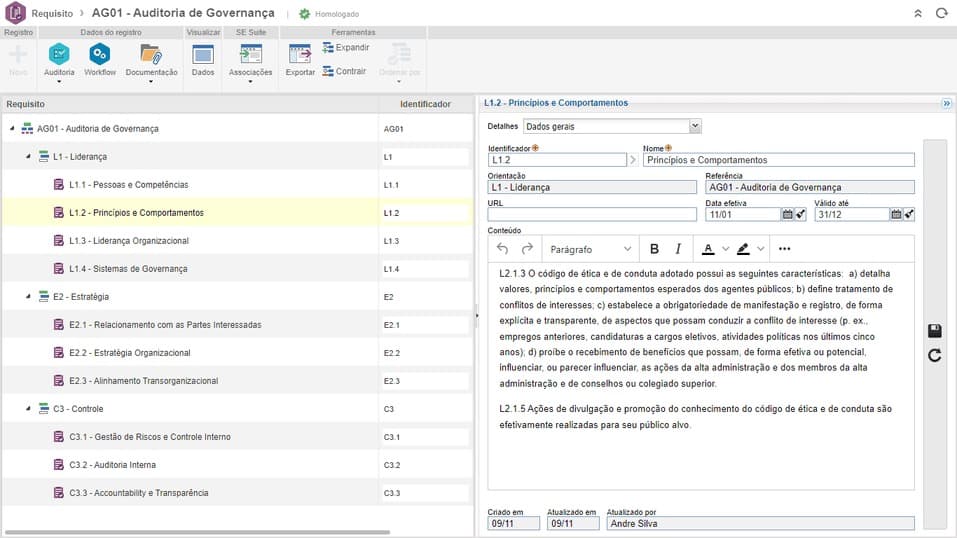
Task: Open the Documentação toolbar button
Action: point(151,60)
